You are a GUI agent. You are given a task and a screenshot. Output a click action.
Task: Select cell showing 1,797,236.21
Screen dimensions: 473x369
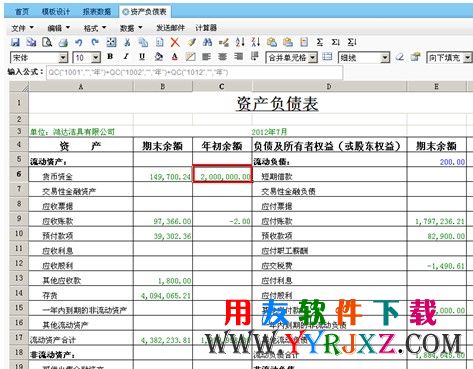437,219
